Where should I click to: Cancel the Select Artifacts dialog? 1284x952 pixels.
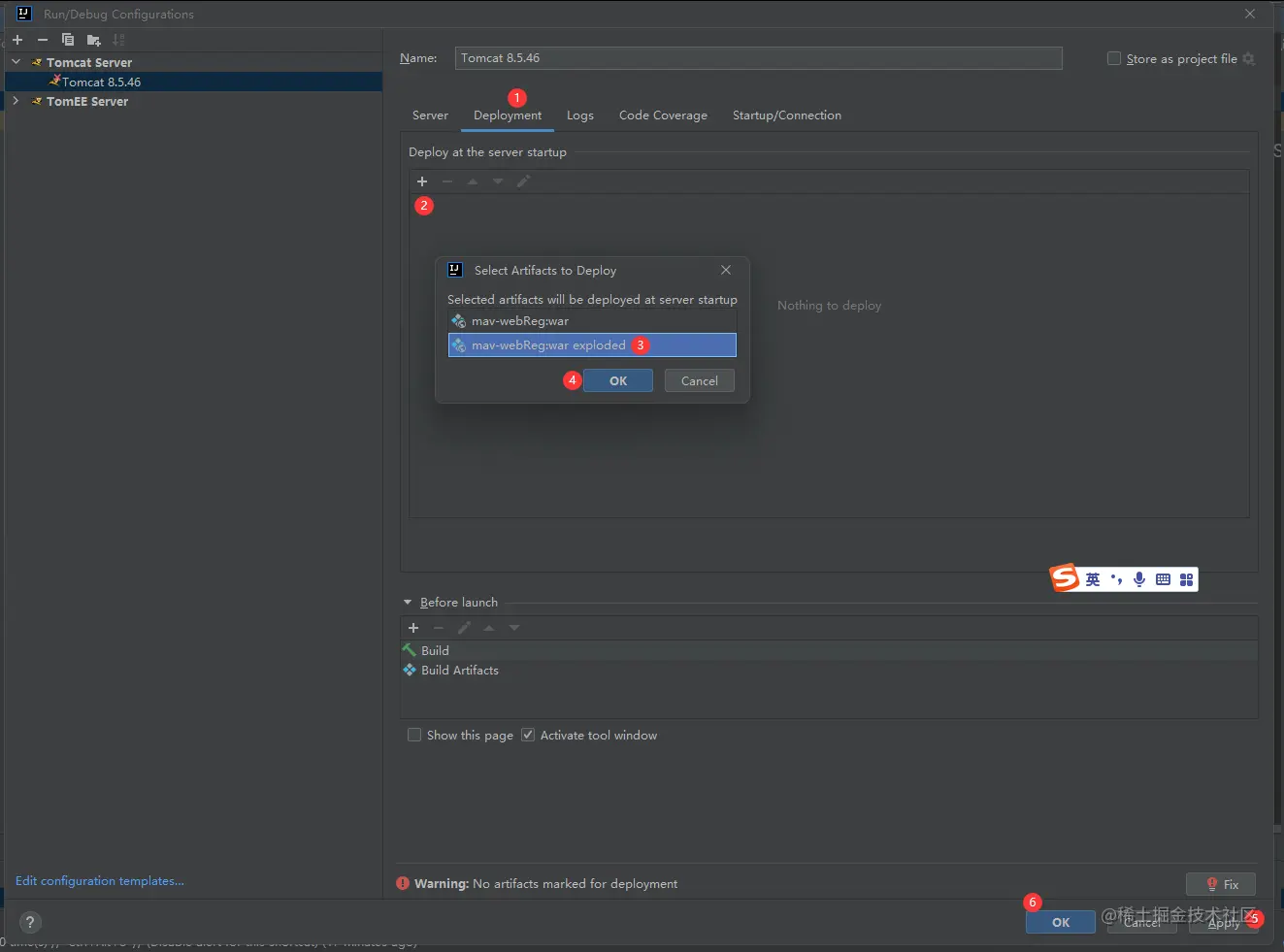[x=700, y=380]
